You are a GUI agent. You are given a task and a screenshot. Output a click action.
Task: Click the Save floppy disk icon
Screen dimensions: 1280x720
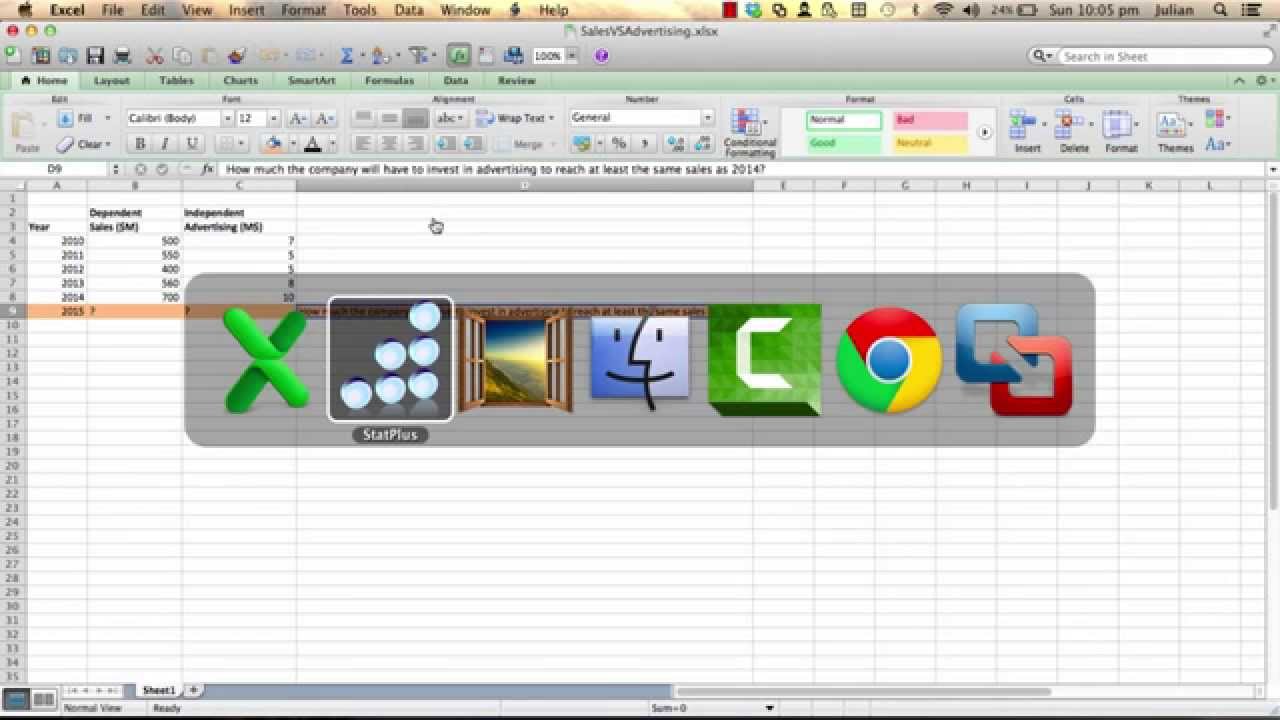(95, 56)
